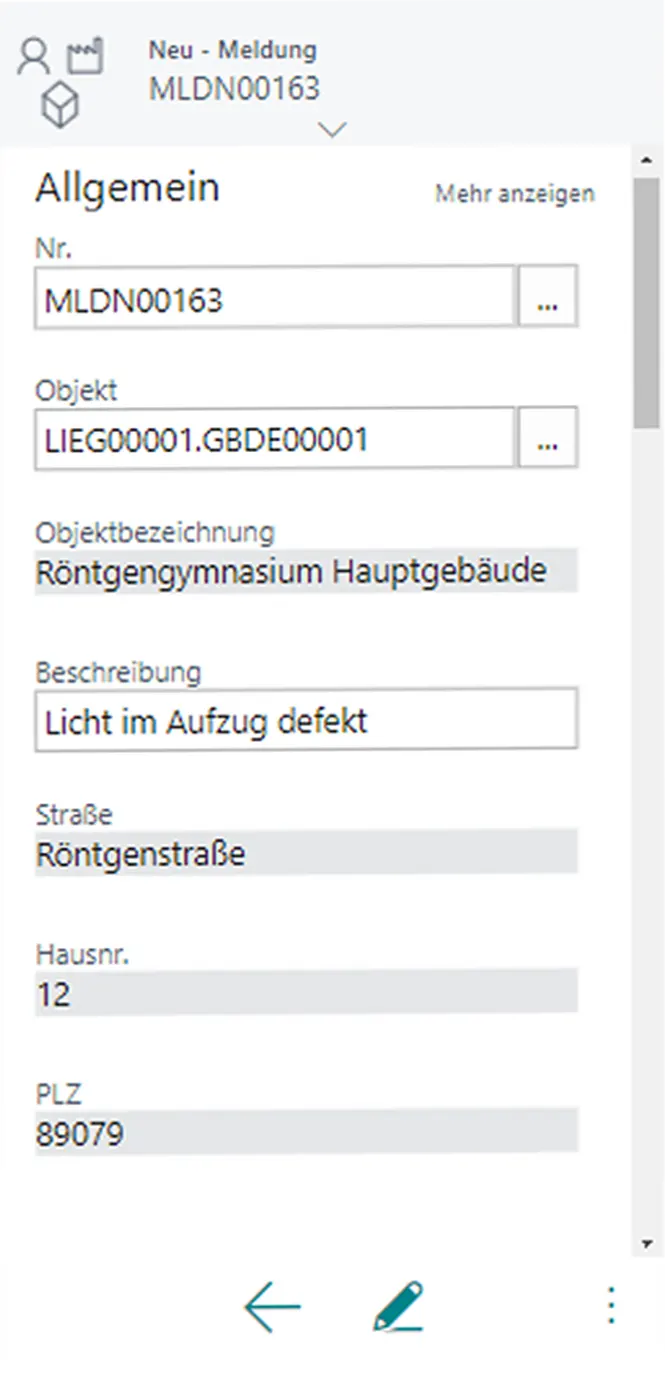The height and width of the screenshot is (1378, 665).
Task: Click into the Beschreibung field
Action: (x=300, y=719)
